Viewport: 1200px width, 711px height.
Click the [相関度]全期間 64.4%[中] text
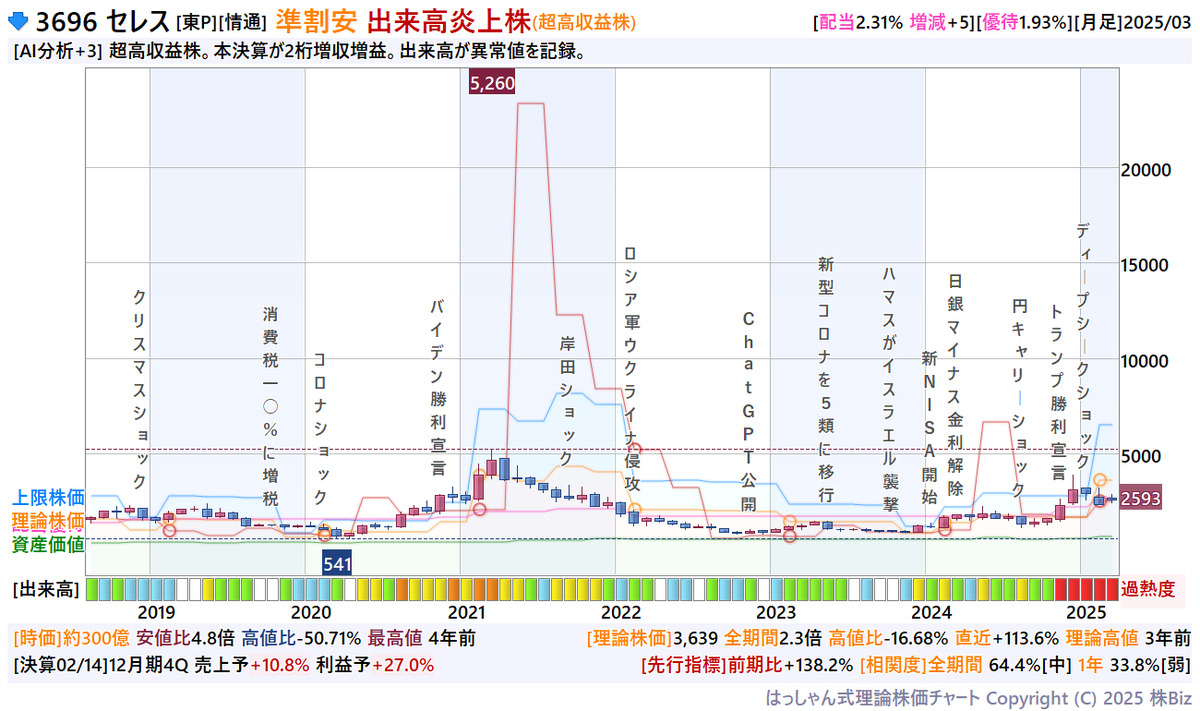pos(965,664)
